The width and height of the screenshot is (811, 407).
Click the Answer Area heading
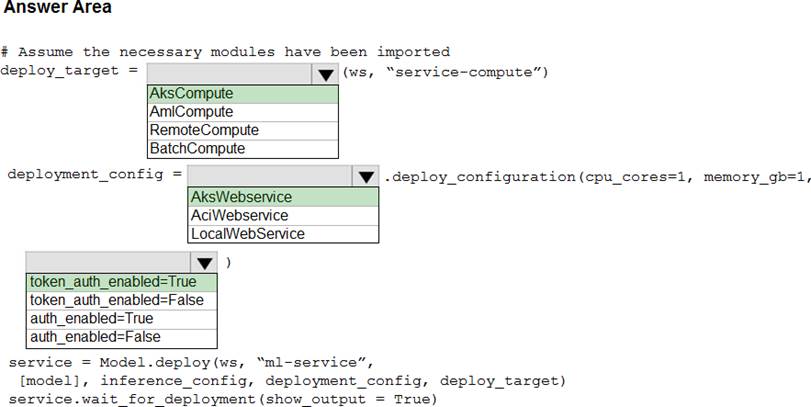pos(58,9)
